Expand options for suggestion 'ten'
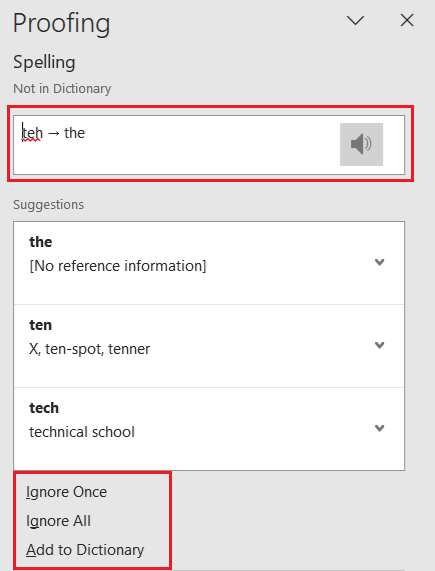This screenshot has width=435, height=571. coord(380,345)
